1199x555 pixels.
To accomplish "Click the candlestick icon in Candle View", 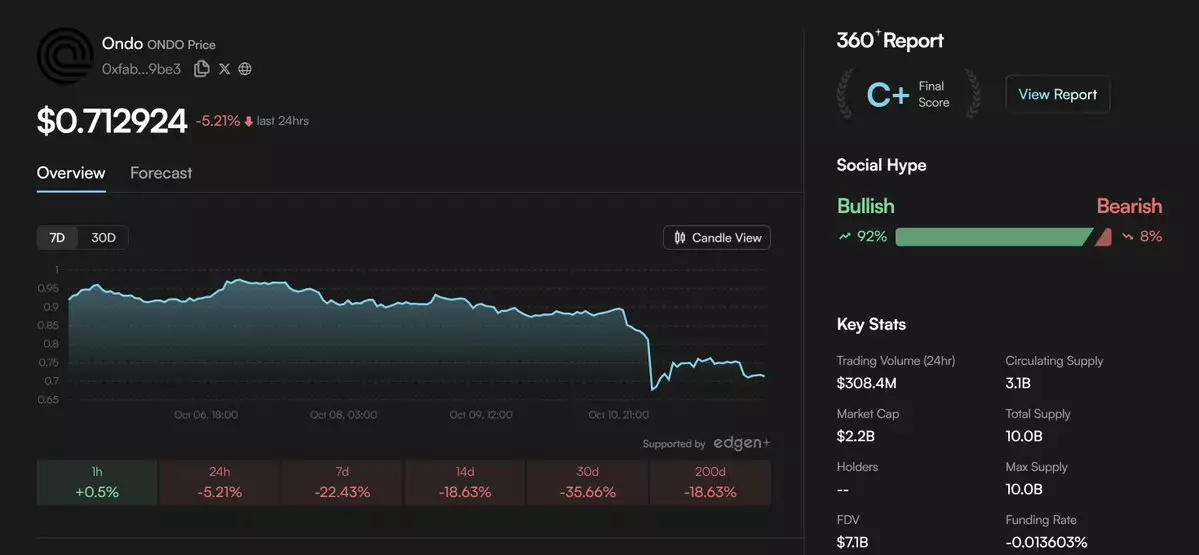I will pyautogui.click(x=680, y=238).
